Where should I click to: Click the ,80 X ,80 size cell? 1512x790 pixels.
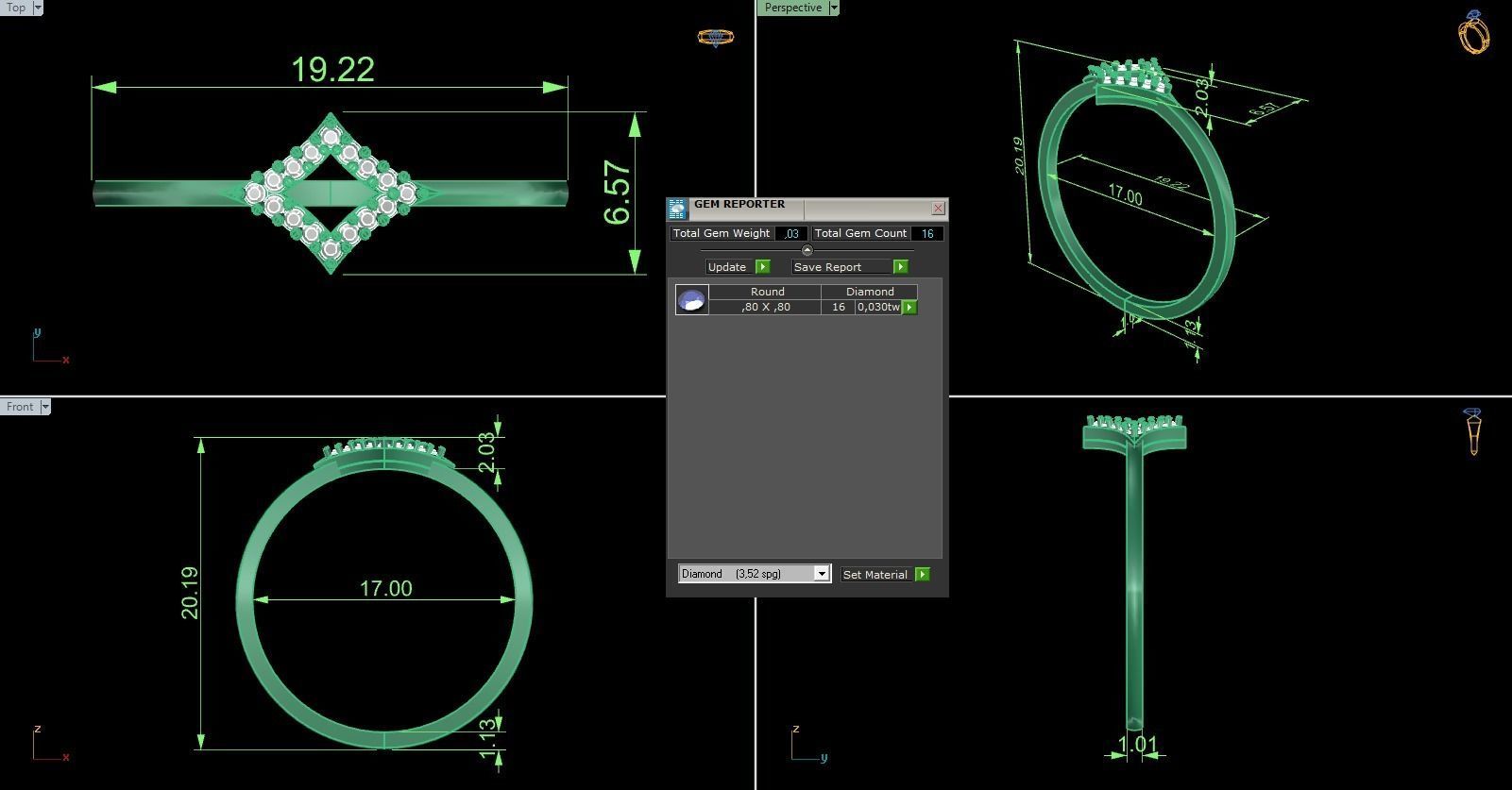pyautogui.click(x=765, y=307)
